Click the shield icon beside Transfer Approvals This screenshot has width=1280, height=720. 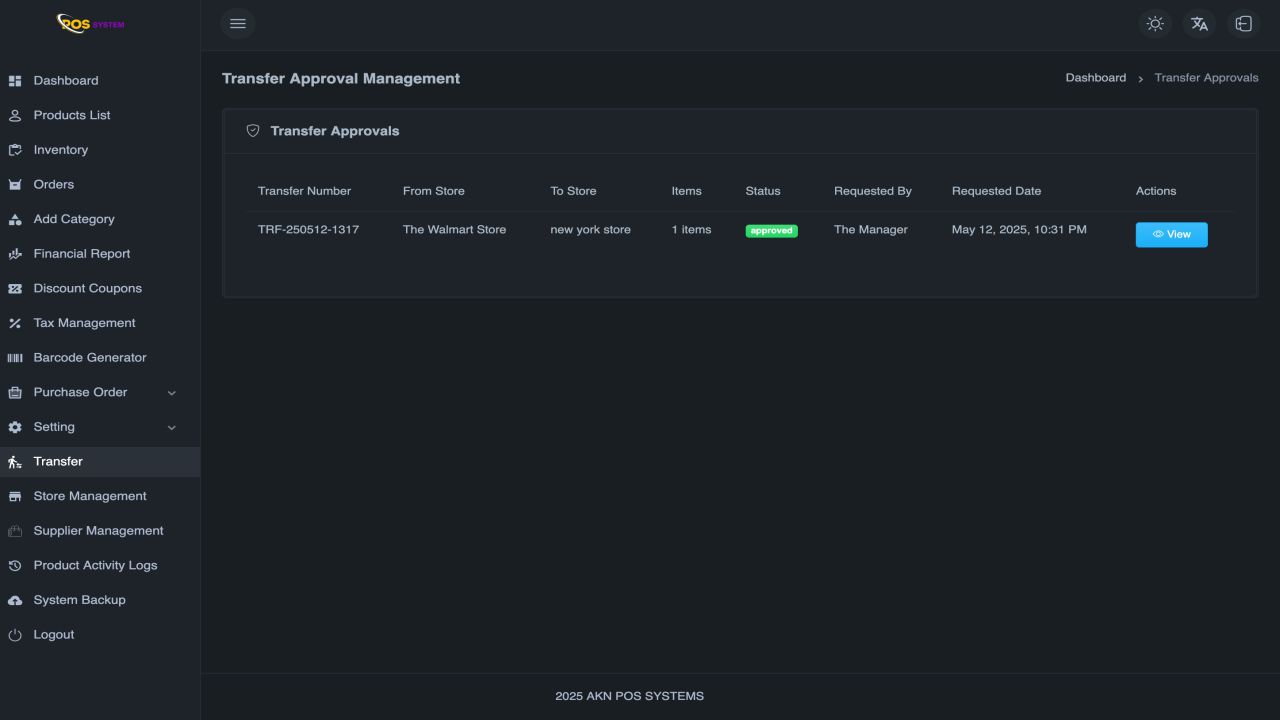tap(253, 131)
